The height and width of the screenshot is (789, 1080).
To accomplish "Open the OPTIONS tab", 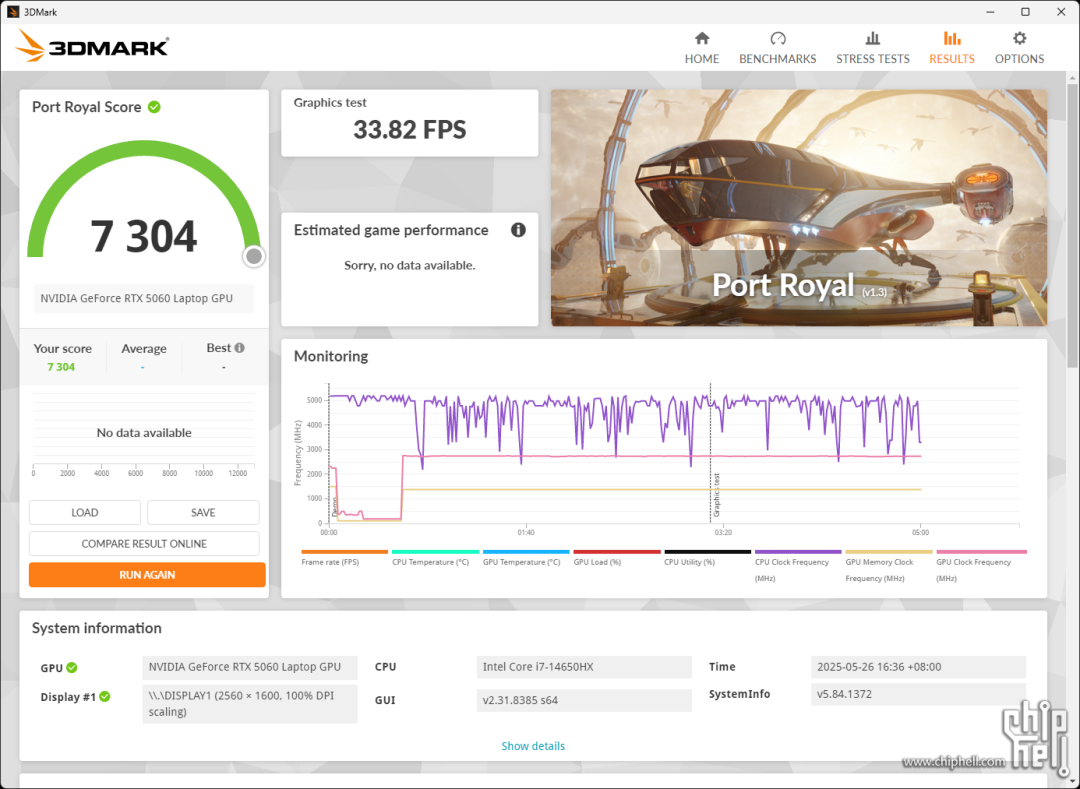I will coord(1019,48).
